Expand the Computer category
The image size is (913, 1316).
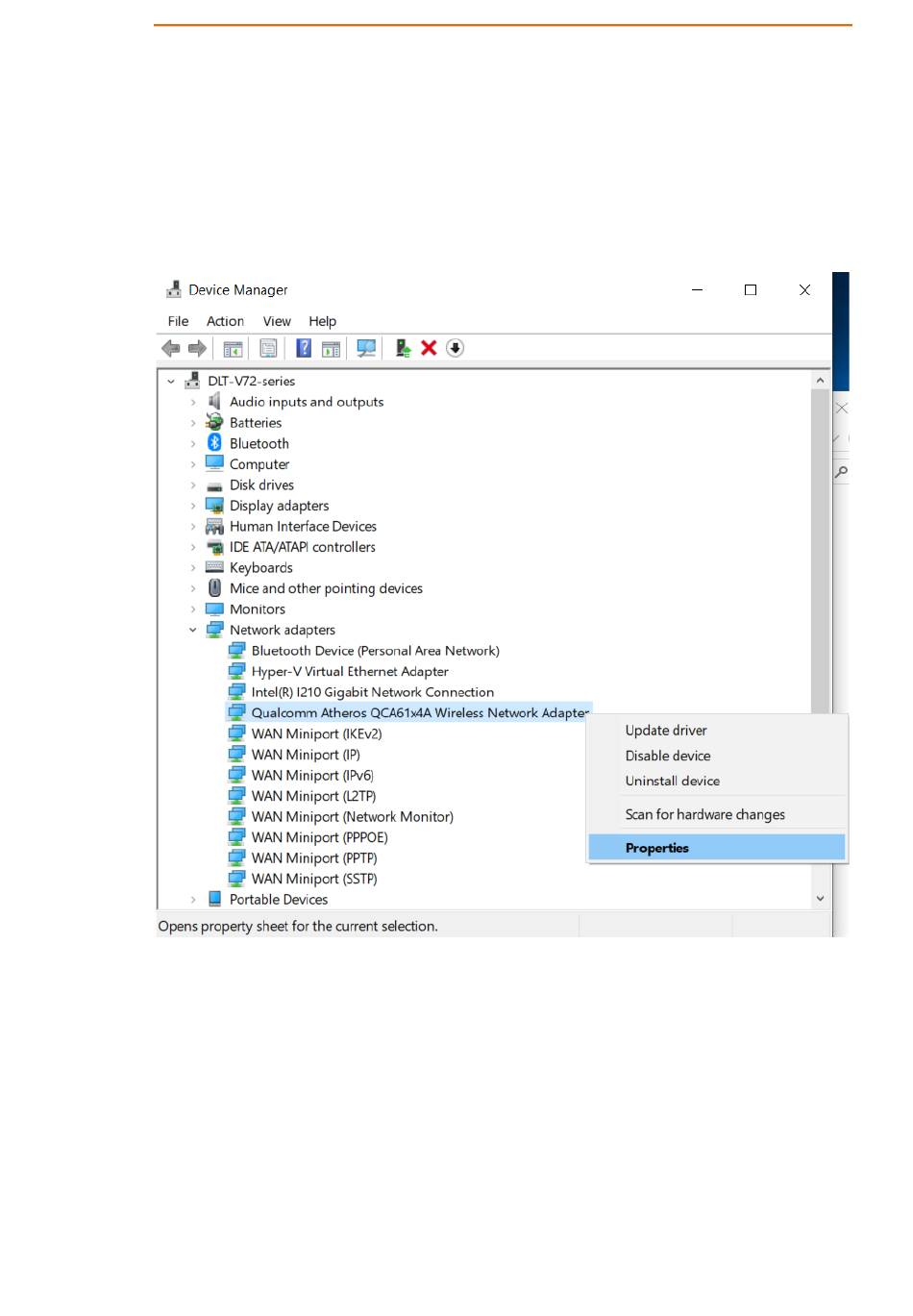pos(193,464)
